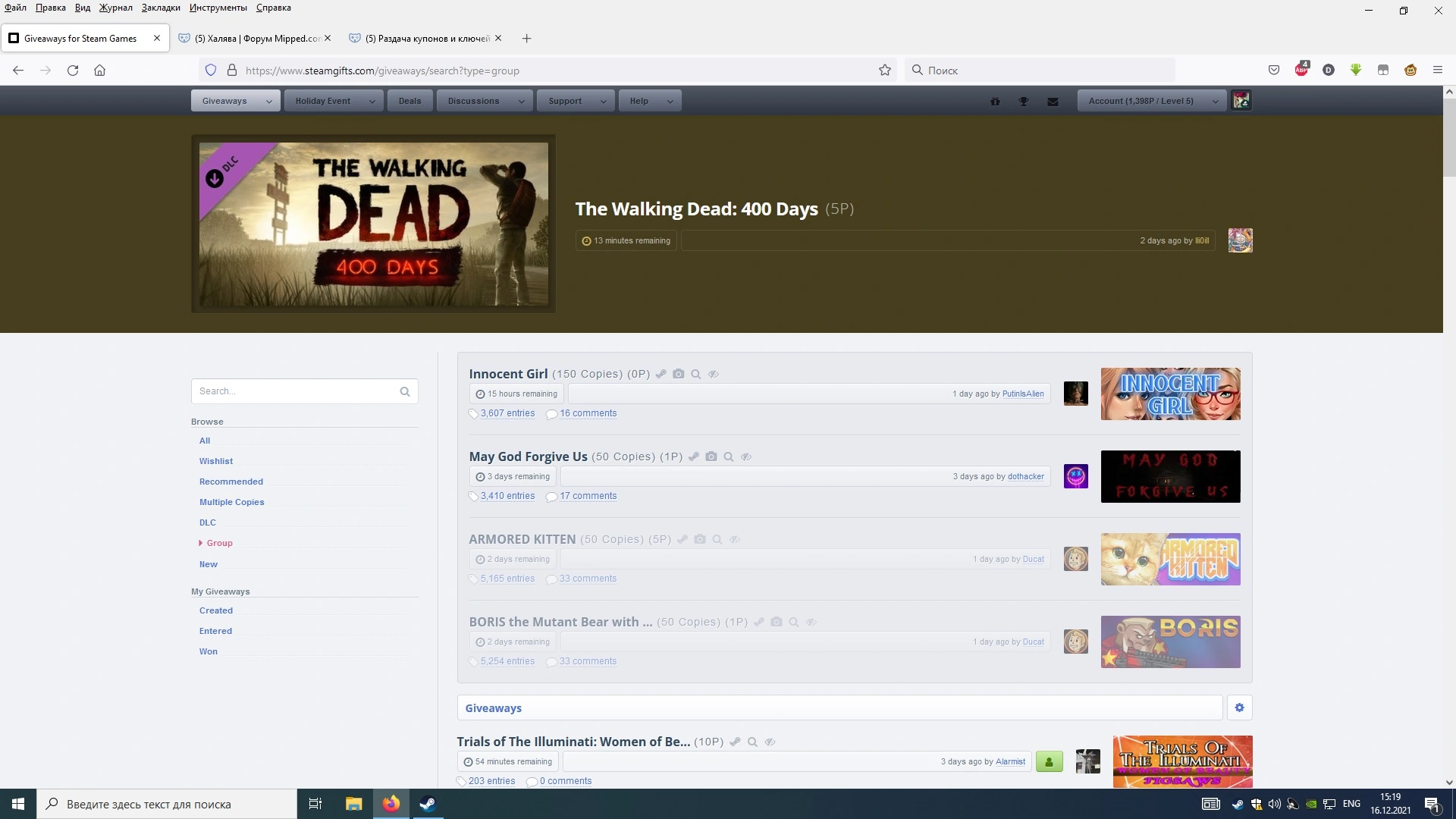Hide Innocent Girl with the eye icon
Screen dimensions: 1456x819
tap(714, 374)
